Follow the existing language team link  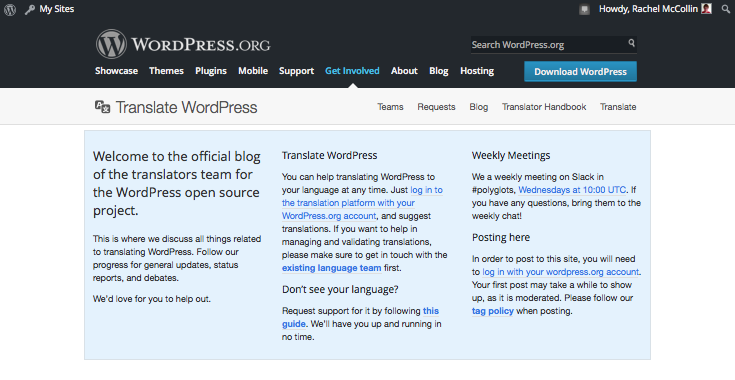pyautogui.click(x=331, y=268)
